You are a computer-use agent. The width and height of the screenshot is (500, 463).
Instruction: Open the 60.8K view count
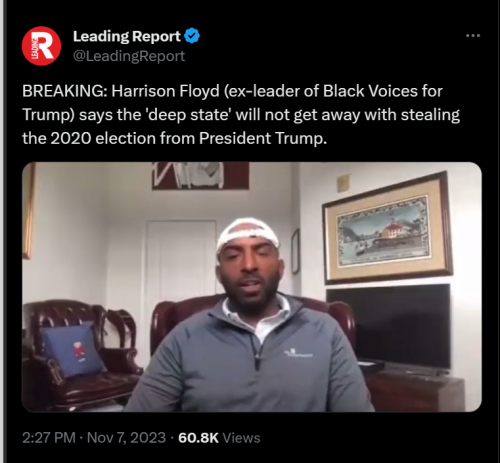coord(198,438)
